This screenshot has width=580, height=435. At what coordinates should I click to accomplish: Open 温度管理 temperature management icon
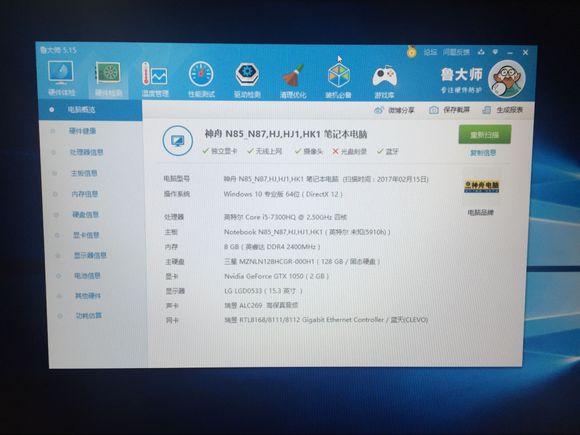[x=155, y=79]
